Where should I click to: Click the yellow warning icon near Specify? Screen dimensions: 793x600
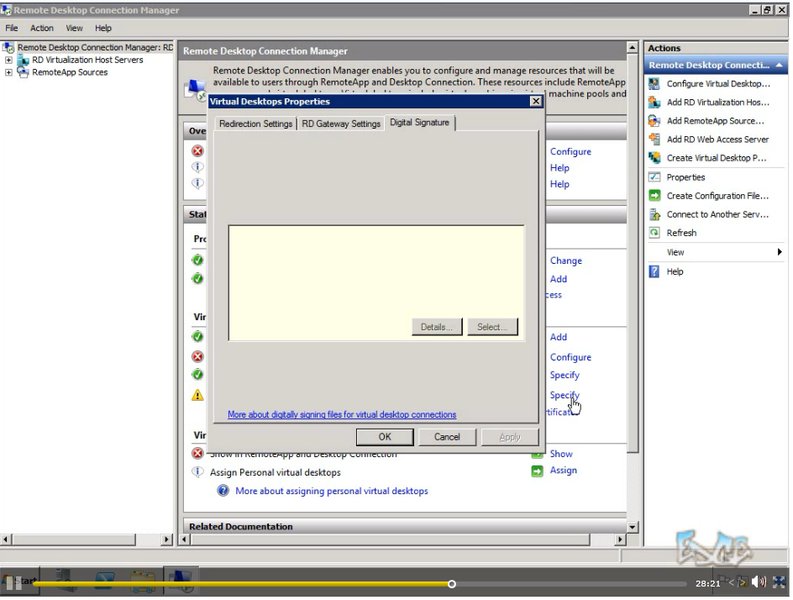(198, 396)
